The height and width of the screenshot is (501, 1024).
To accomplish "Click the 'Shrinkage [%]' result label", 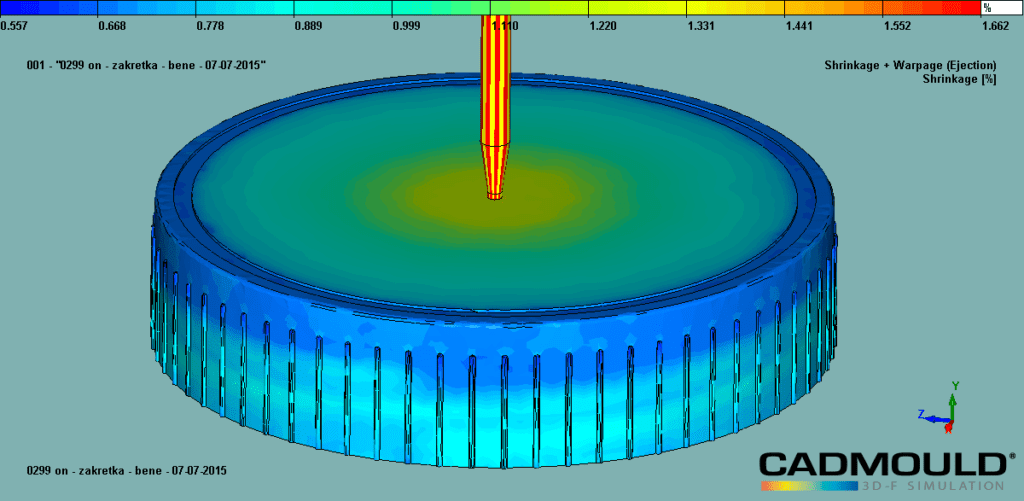I will (959, 77).
